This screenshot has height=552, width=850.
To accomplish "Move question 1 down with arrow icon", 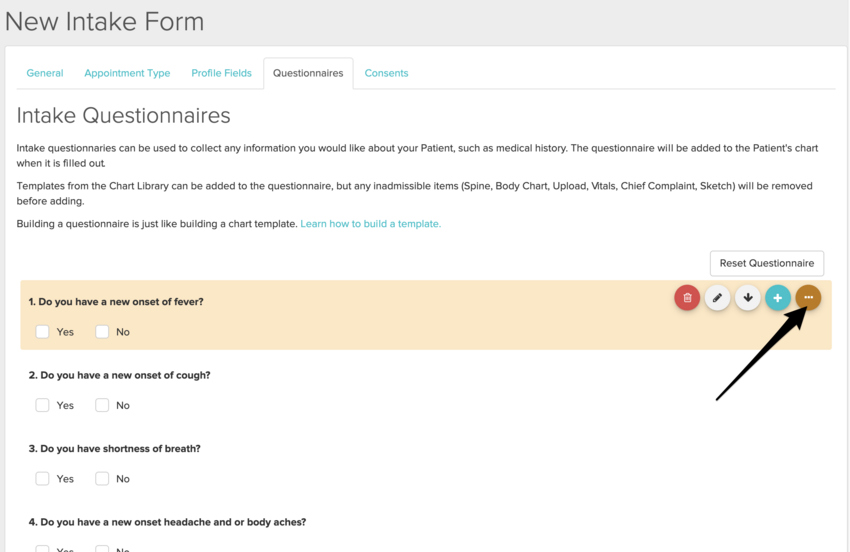I will click(x=748, y=297).
